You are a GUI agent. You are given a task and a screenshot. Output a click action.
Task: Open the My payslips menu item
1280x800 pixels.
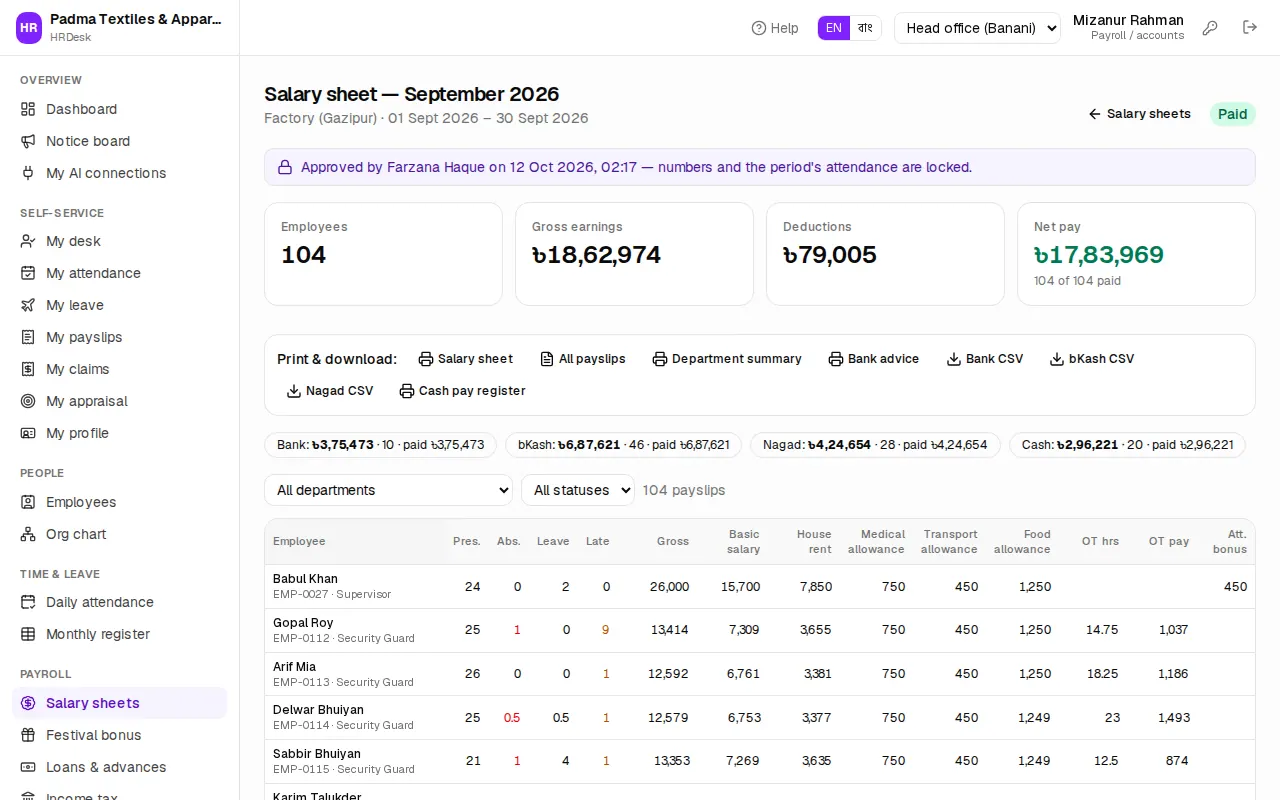click(119, 337)
